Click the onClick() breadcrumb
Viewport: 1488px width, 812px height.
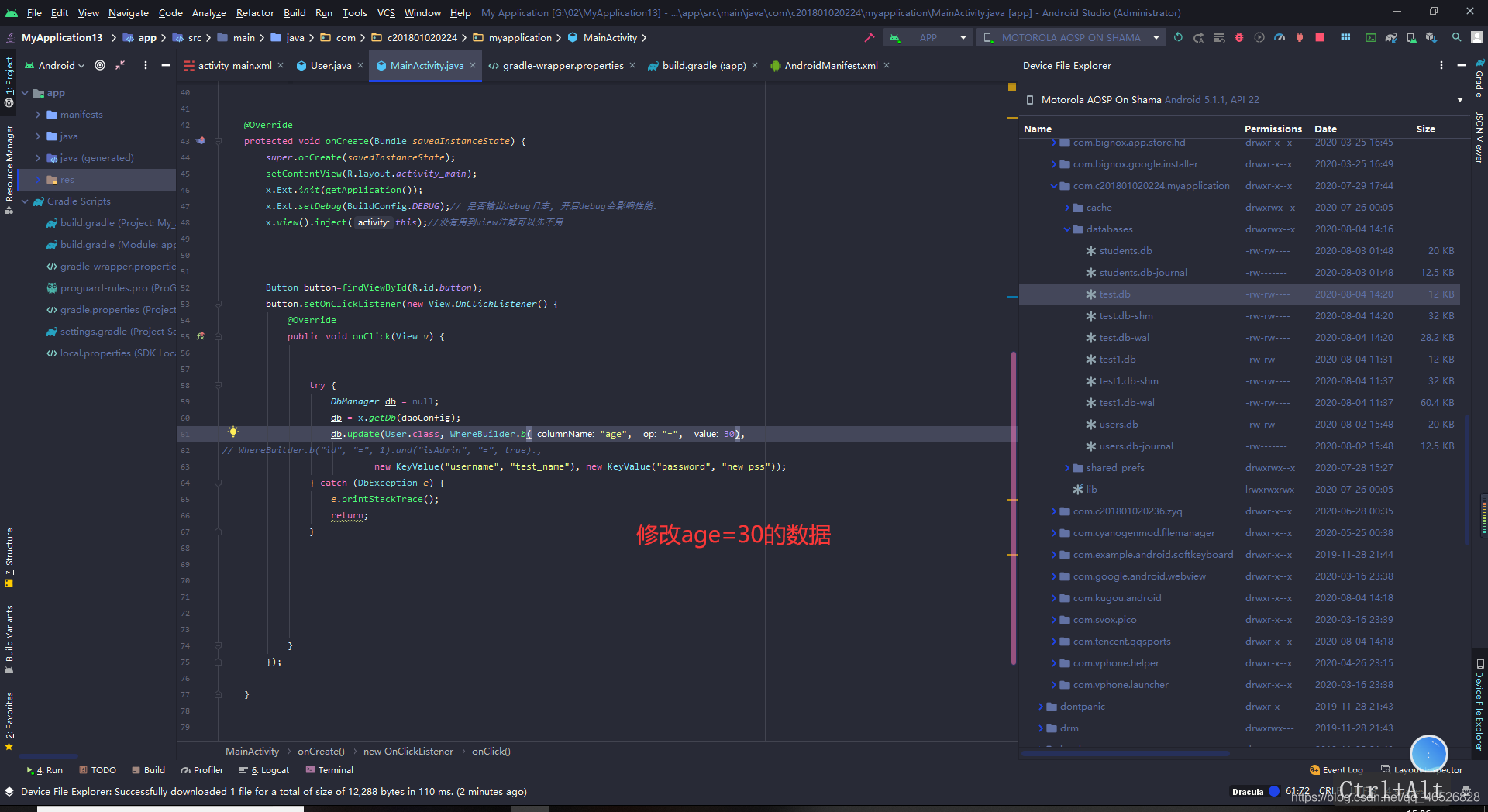coord(491,751)
